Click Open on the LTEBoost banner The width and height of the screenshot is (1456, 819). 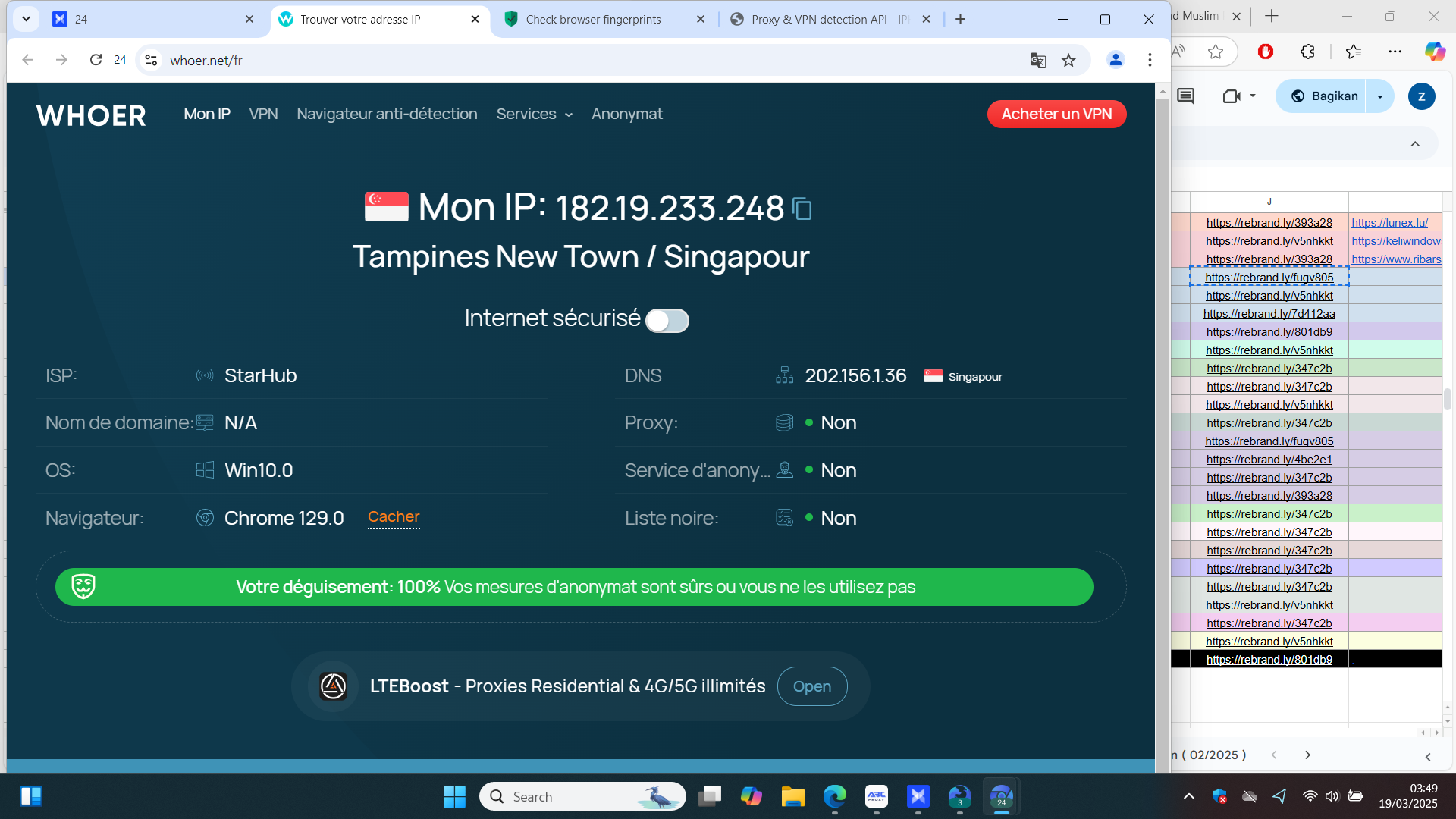coord(812,686)
